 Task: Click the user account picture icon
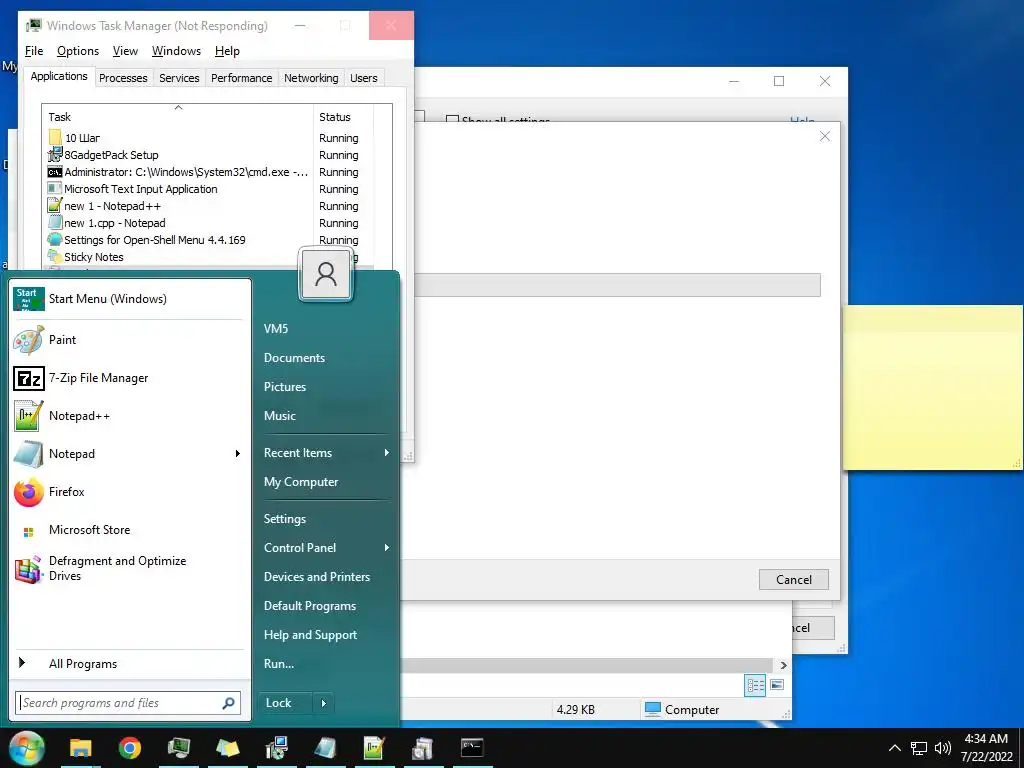pos(326,274)
